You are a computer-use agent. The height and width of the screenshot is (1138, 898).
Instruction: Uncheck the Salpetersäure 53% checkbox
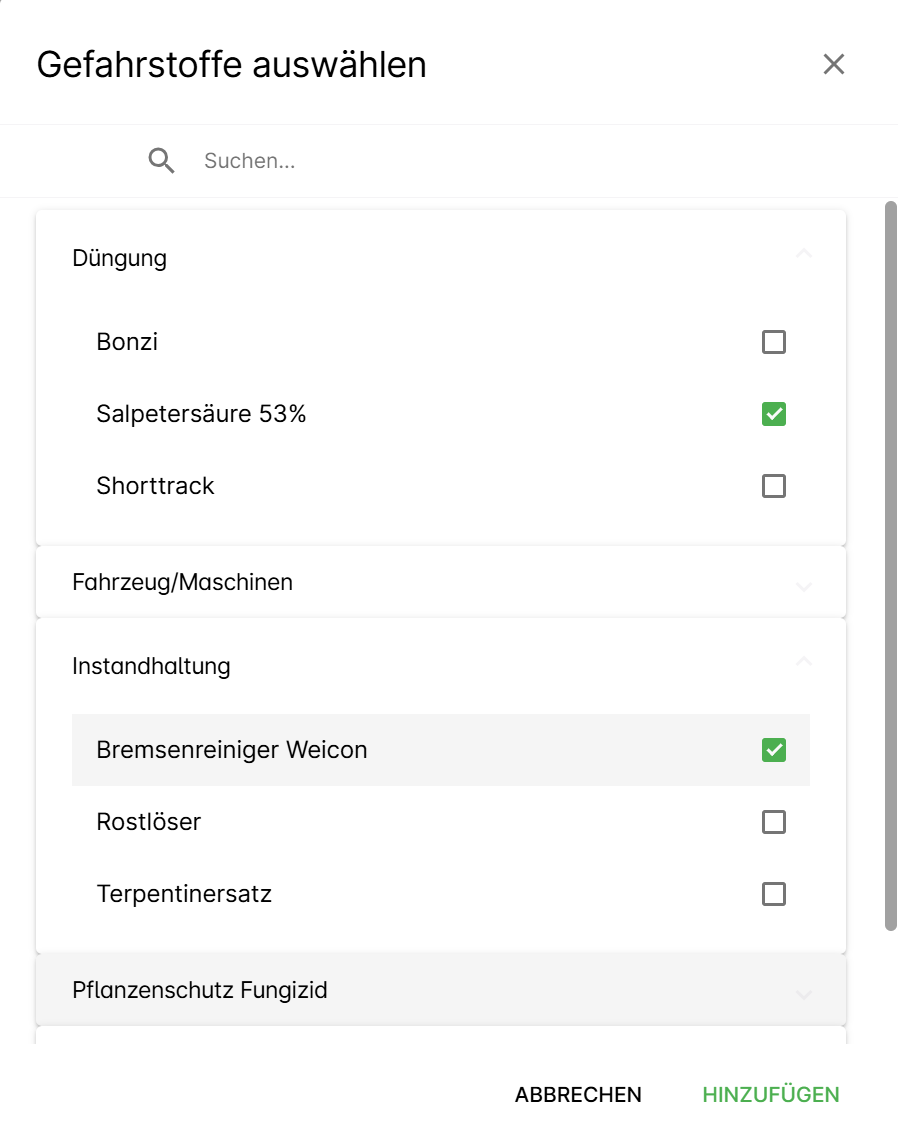[x=773, y=414]
